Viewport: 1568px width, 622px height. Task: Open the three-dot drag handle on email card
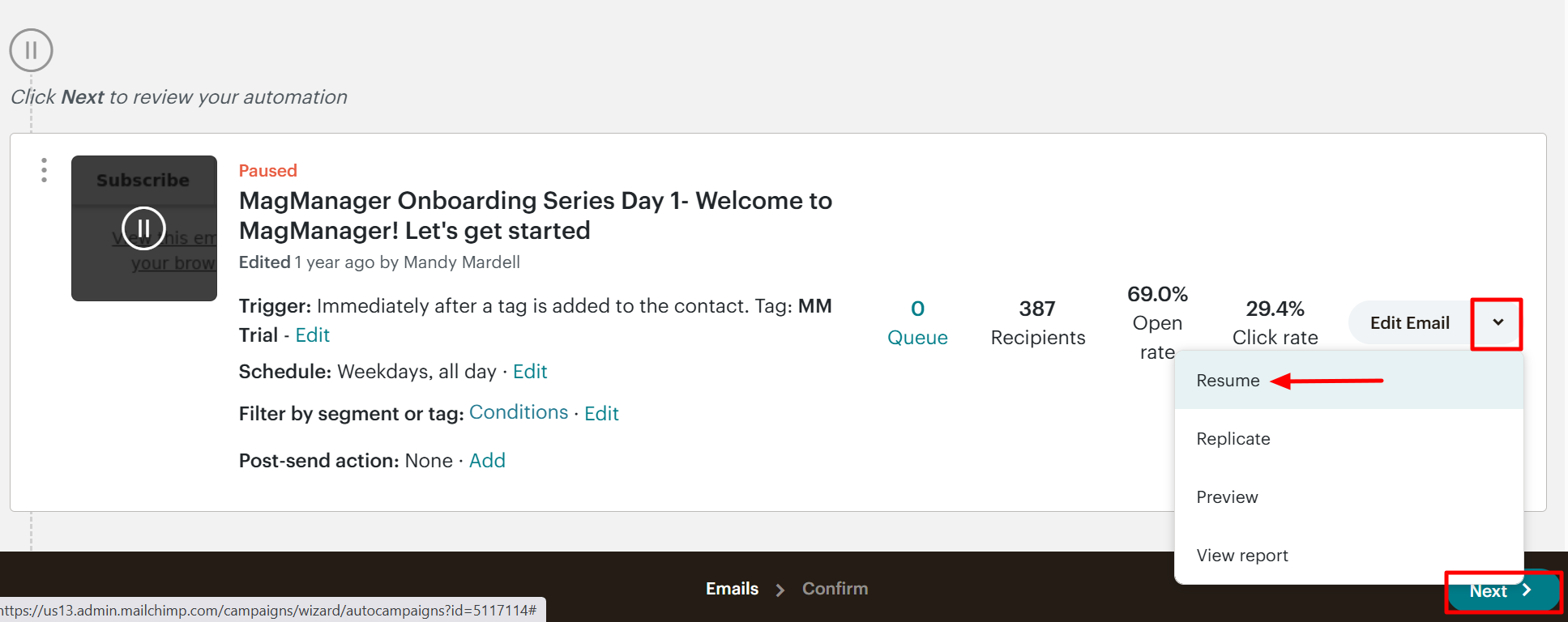(x=44, y=170)
